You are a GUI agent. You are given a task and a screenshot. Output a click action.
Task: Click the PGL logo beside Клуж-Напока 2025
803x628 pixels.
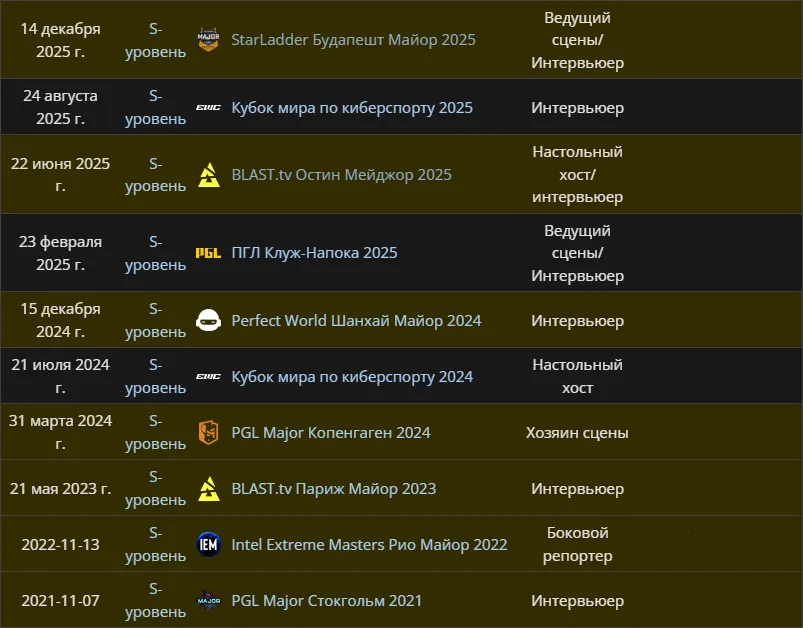coord(208,253)
